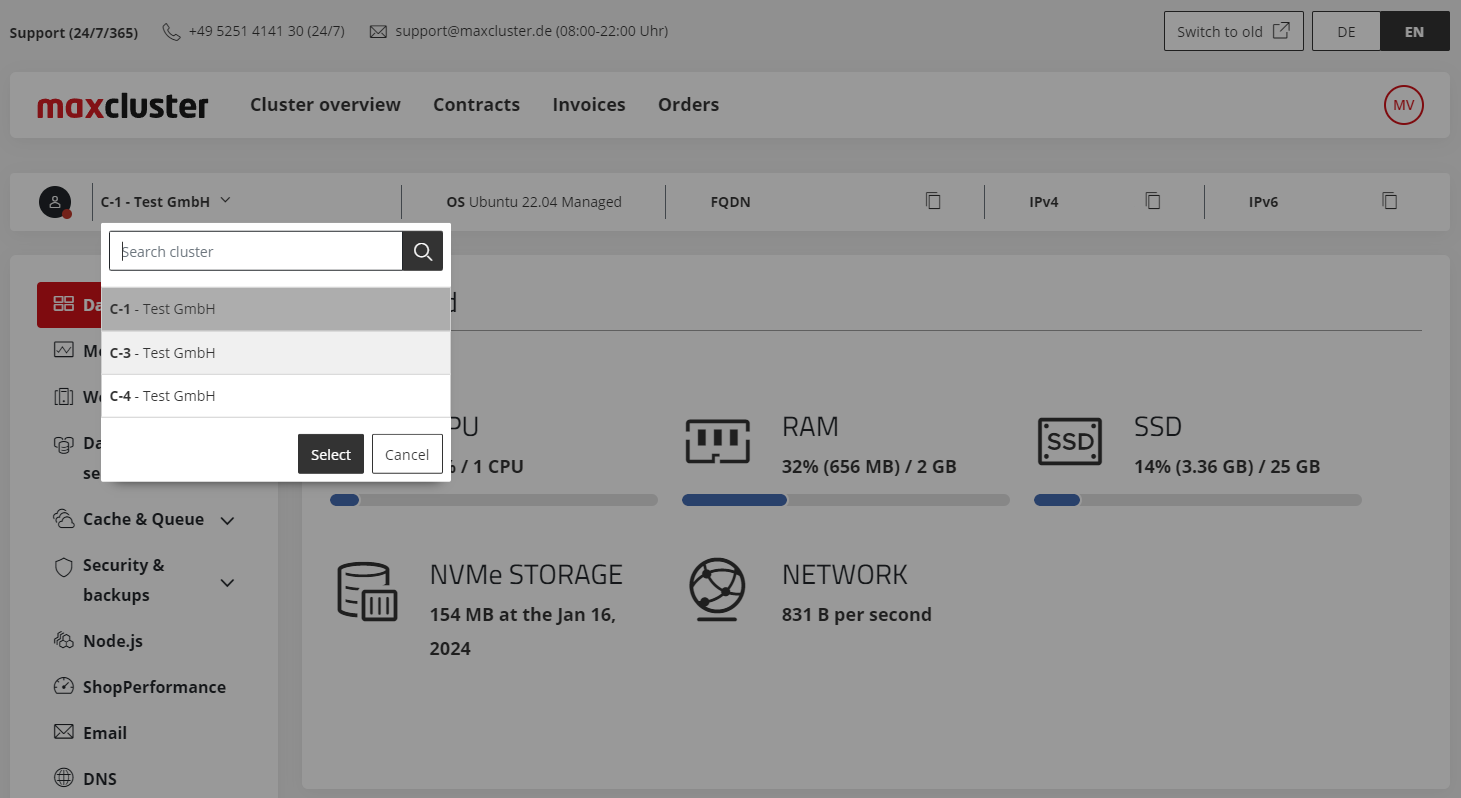Screen dimensions: 1461x798
Task: Click the +49 5251 4141 30 phone number
Action: [267, 31]
